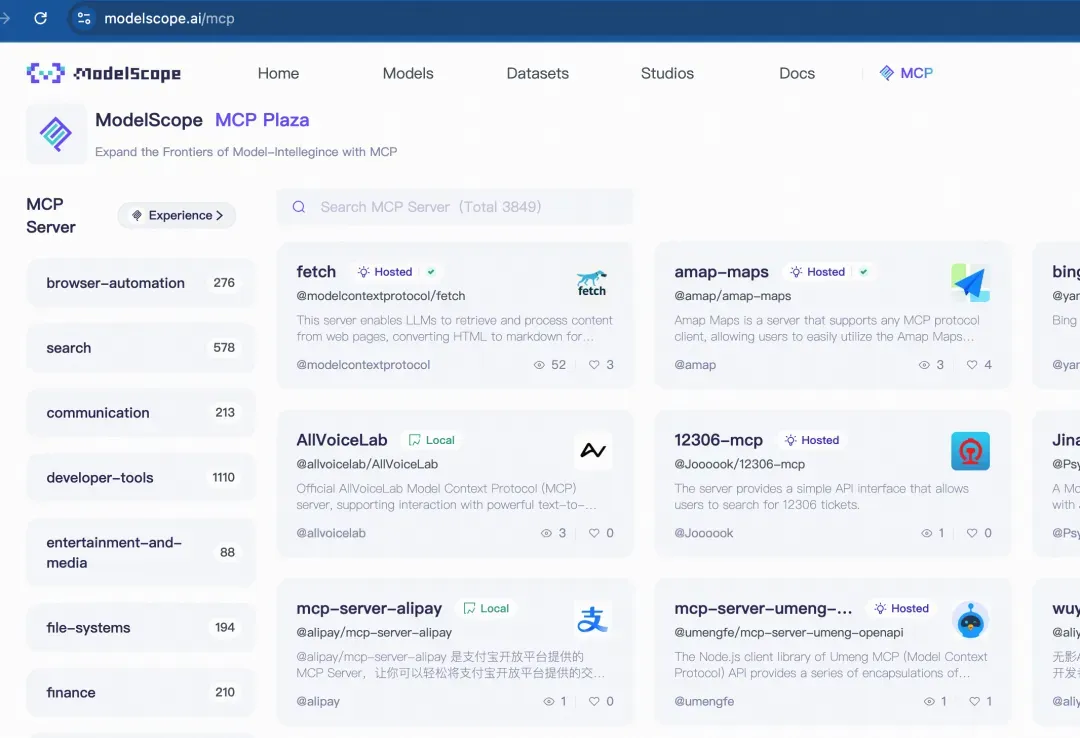Viewport: 1080px width, 738px height.
Task: Click the heart icon on fetch card
Action: pos(594,365)
